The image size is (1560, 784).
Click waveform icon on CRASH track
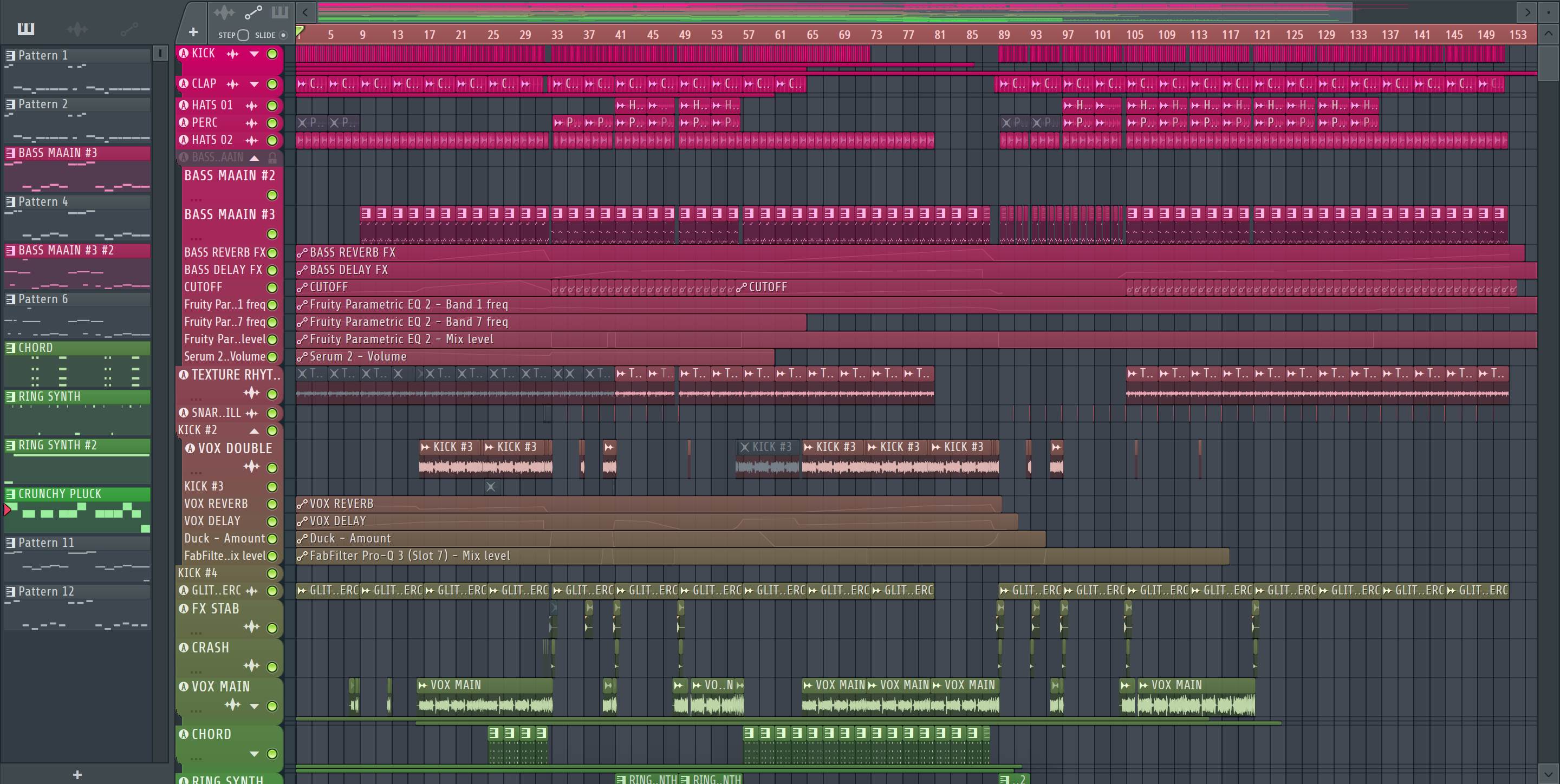251,666
